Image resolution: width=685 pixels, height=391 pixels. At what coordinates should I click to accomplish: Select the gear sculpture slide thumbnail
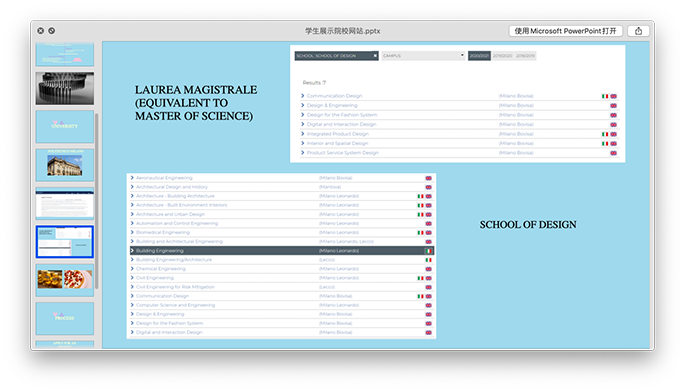[x=65, y=89]
